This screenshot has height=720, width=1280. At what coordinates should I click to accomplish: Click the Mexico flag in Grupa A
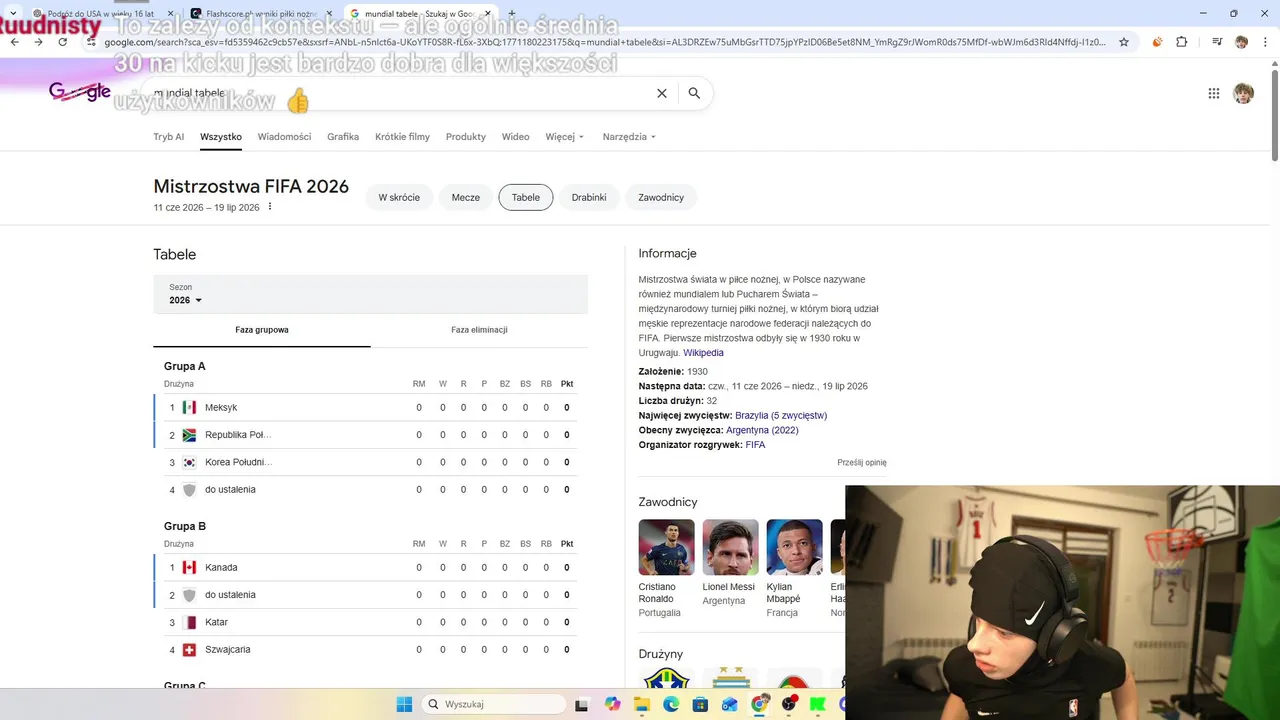189,407
